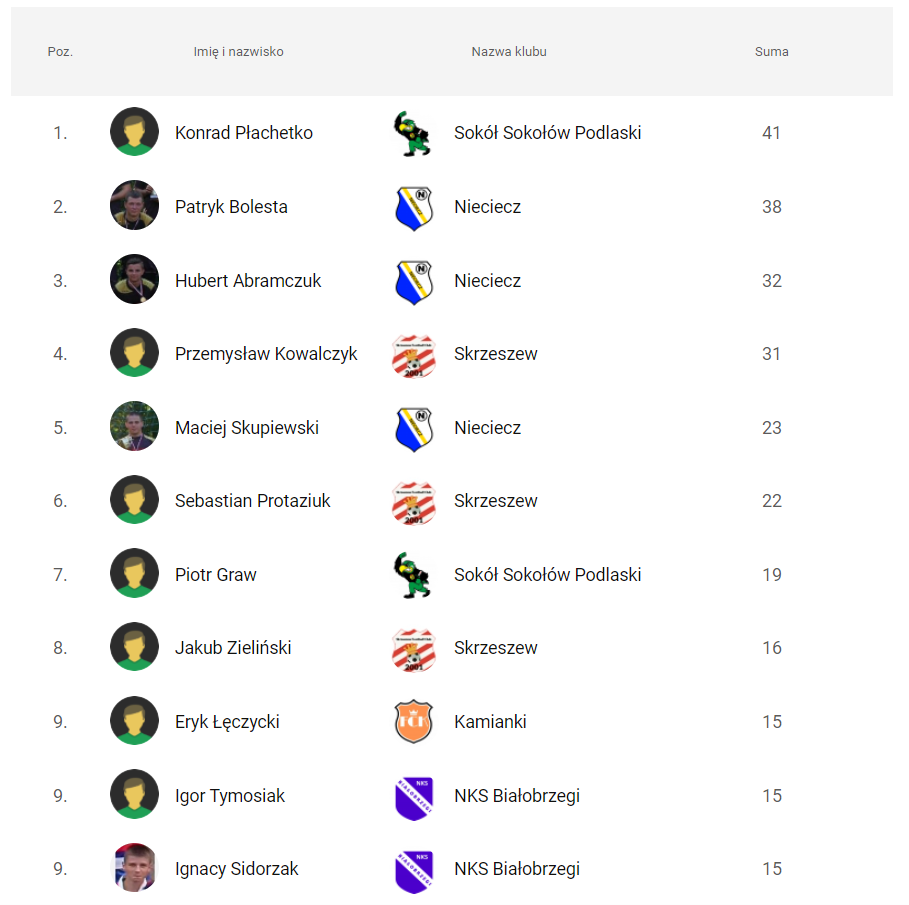Screen dimensions: 909x905
Task: Click Konrad Płachetko's default avatar icon
Action: pos(134,132)
